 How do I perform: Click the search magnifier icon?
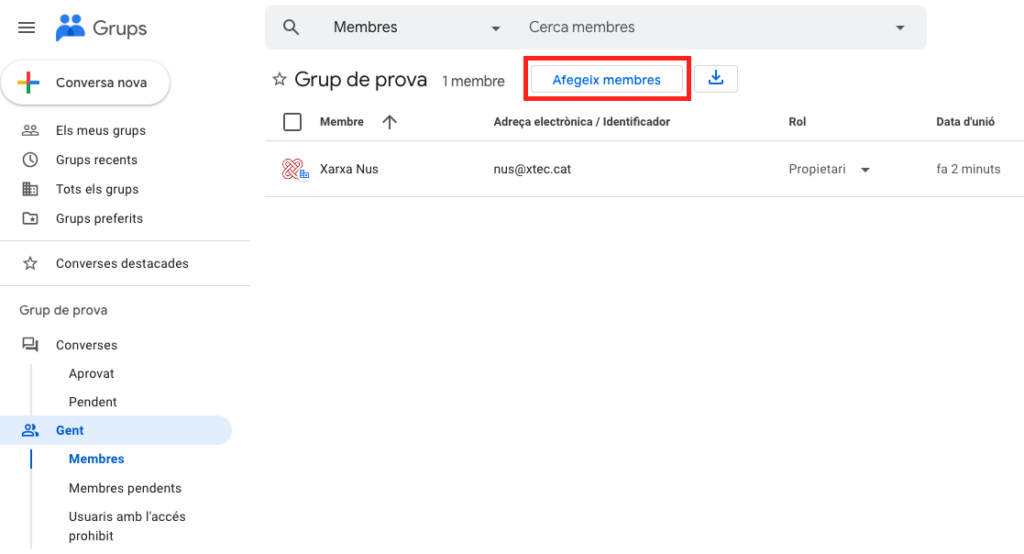tap(291, 28)
